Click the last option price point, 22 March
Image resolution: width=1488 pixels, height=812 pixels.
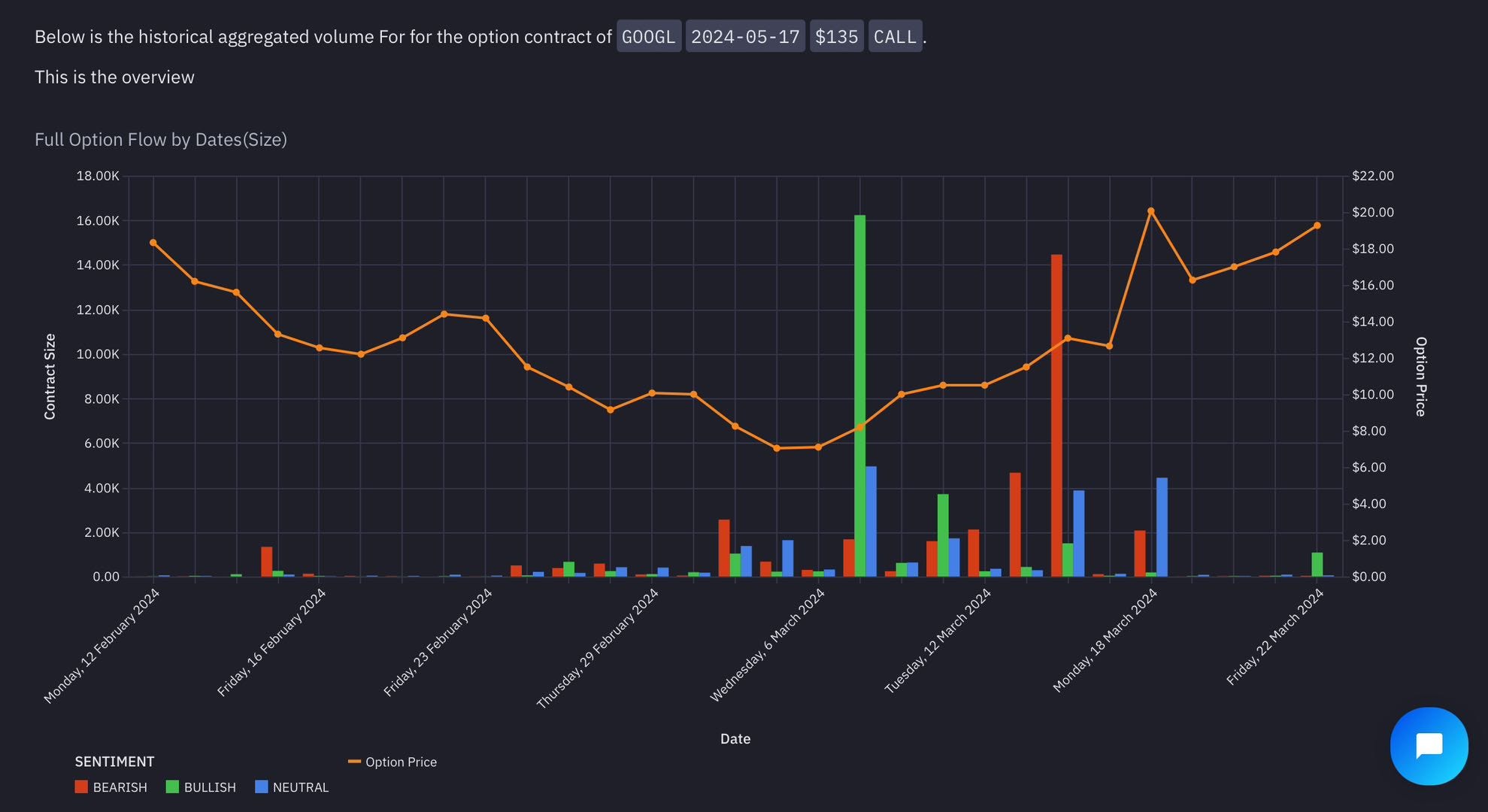point(1317,226)
